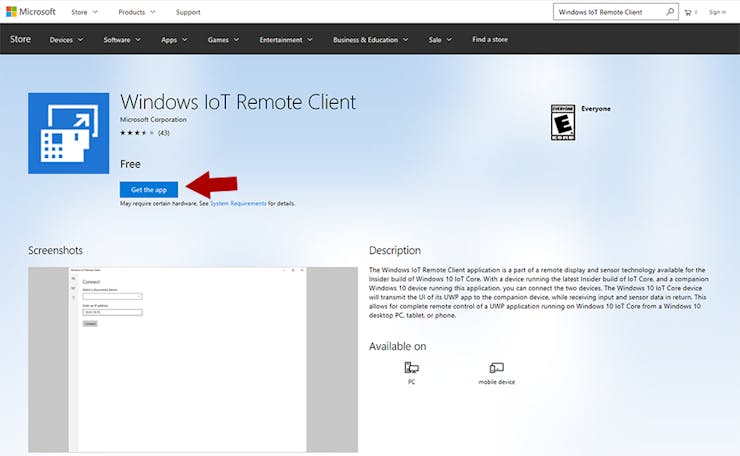Open the app screenshot thumbnail
Image resolution: width=740 pixels, height=456 pixels.
coord(193,360)
